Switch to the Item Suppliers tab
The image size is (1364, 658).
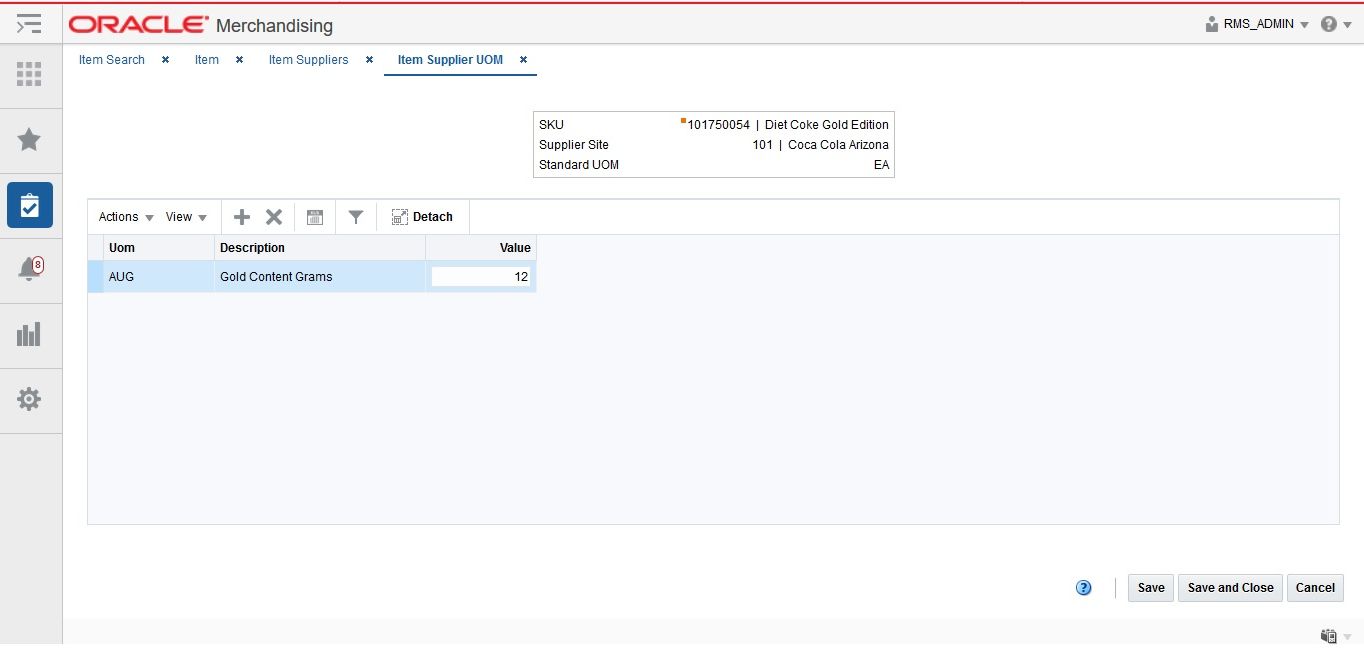pos(308,60)
